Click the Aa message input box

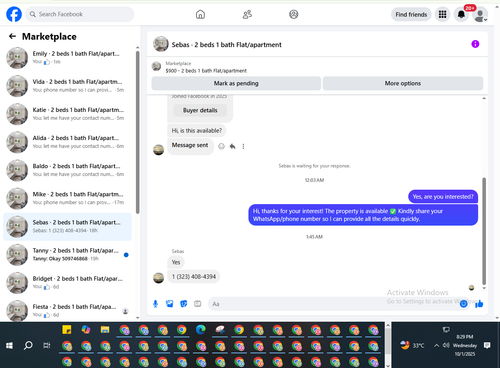pyautogui.click(x=333, y=304)
